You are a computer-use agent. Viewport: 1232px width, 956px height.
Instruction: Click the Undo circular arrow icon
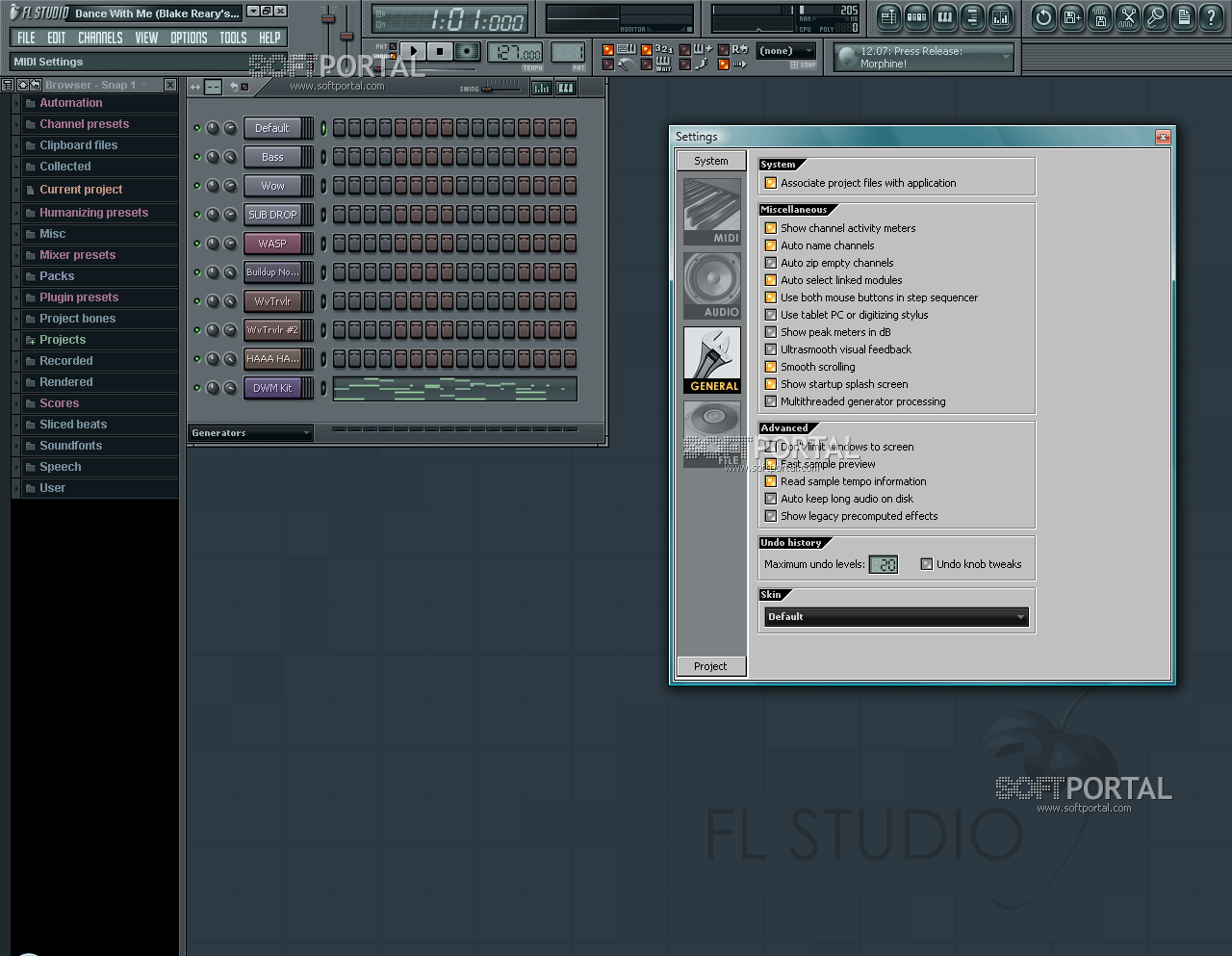(x=1043, y=17)
